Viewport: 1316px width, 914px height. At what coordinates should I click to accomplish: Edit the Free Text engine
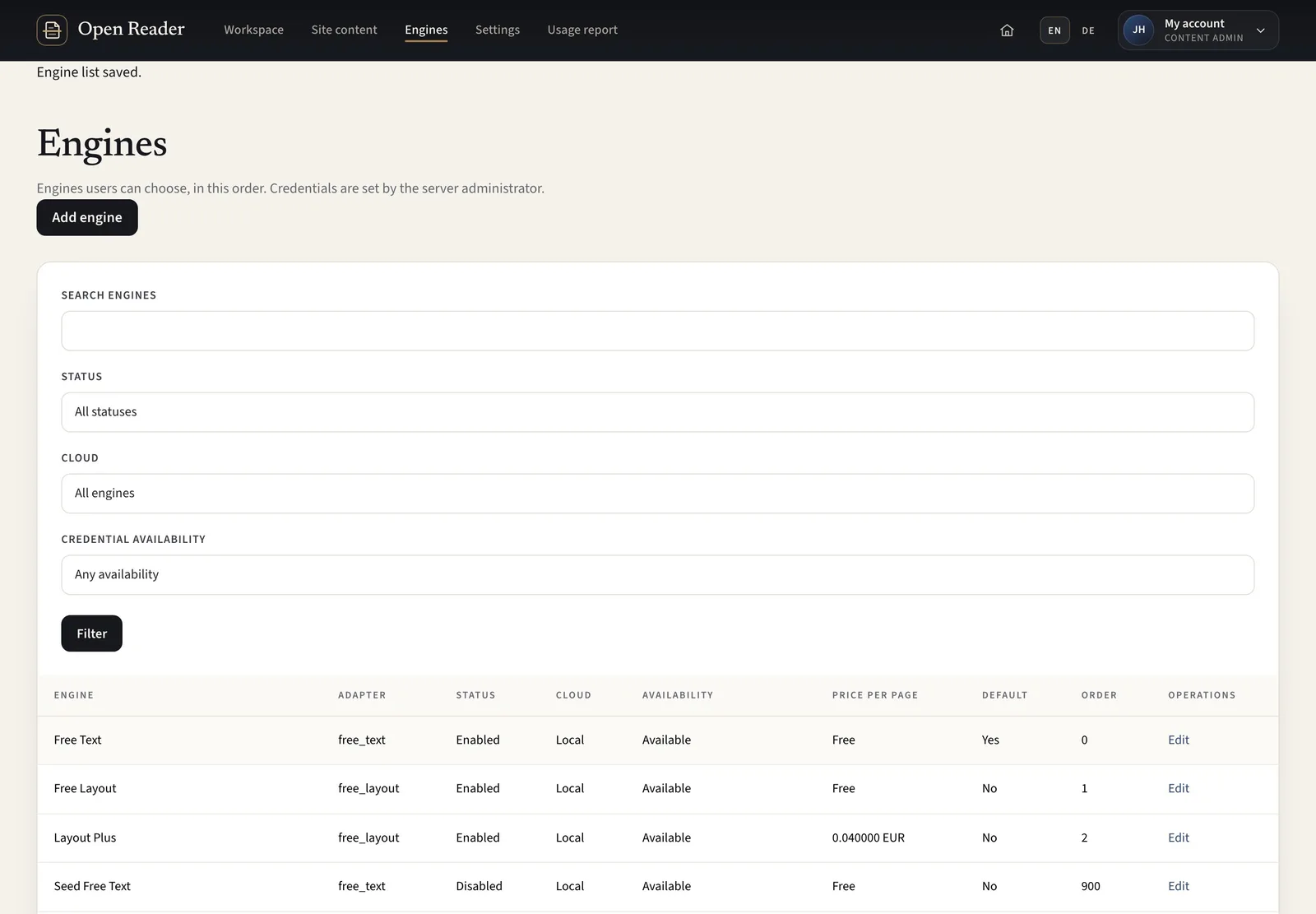(1178, 740)
